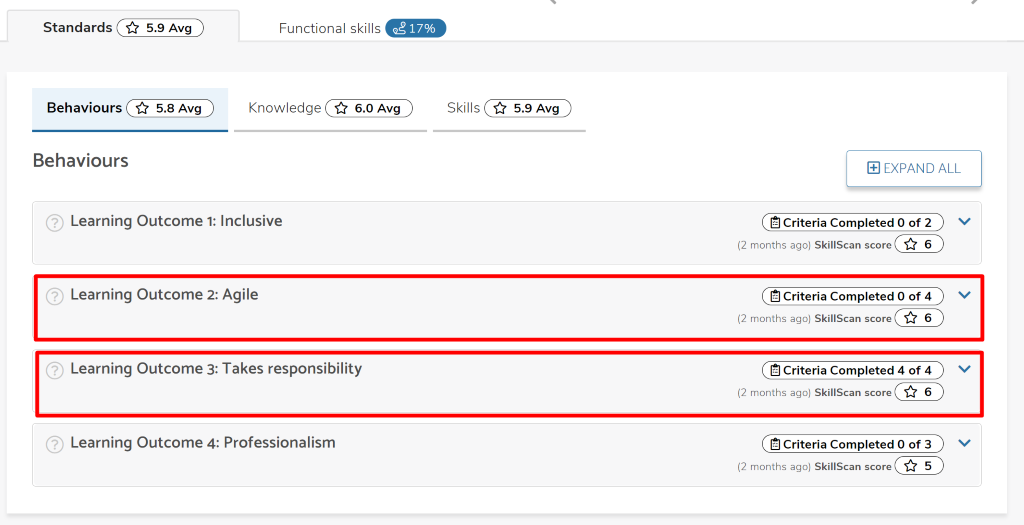Expand Learning Outcome 2: Agile chevron
Viewport: 1024px width, 525px height.
coord(964,295)
